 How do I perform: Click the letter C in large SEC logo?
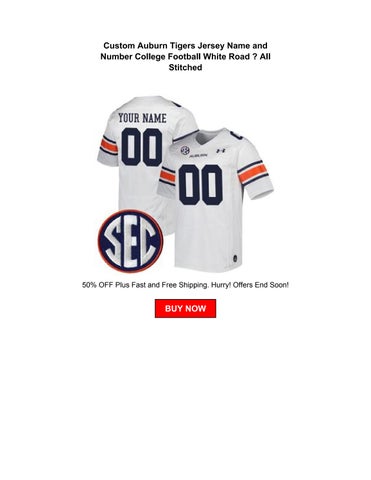click(148, 241)
